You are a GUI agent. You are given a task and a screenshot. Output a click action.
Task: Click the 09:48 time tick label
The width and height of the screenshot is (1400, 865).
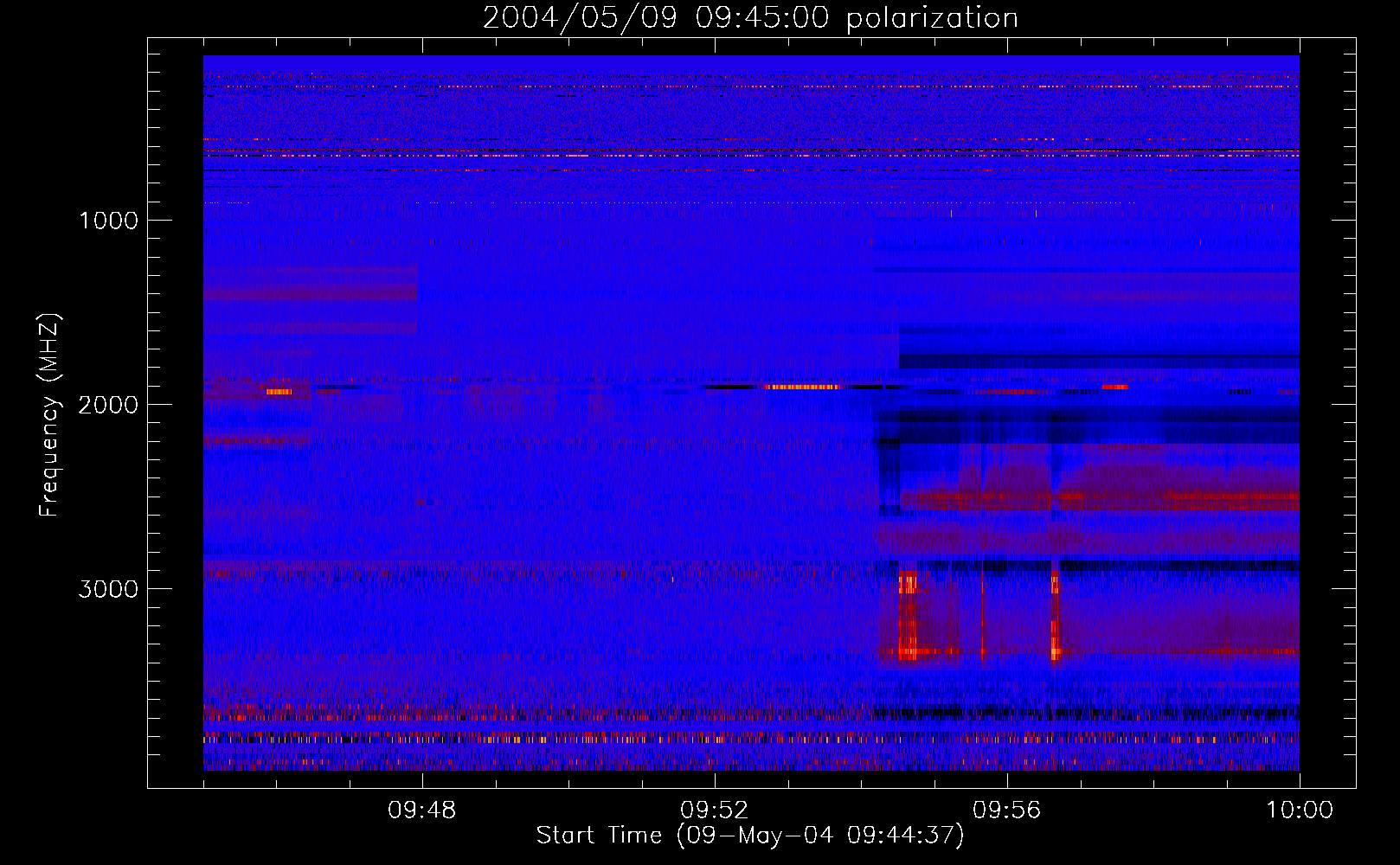[422, 811]
